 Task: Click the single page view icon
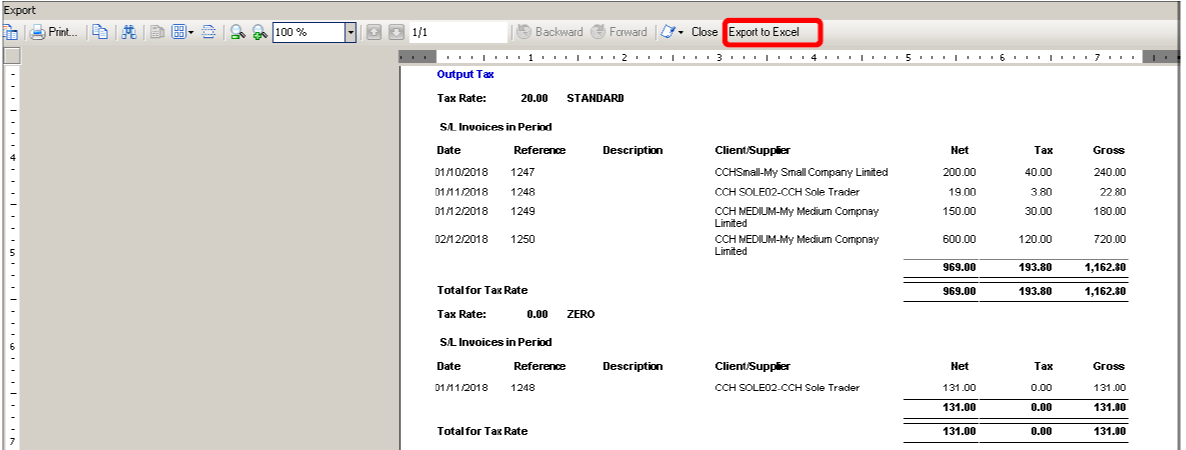(x=158, y=33)
